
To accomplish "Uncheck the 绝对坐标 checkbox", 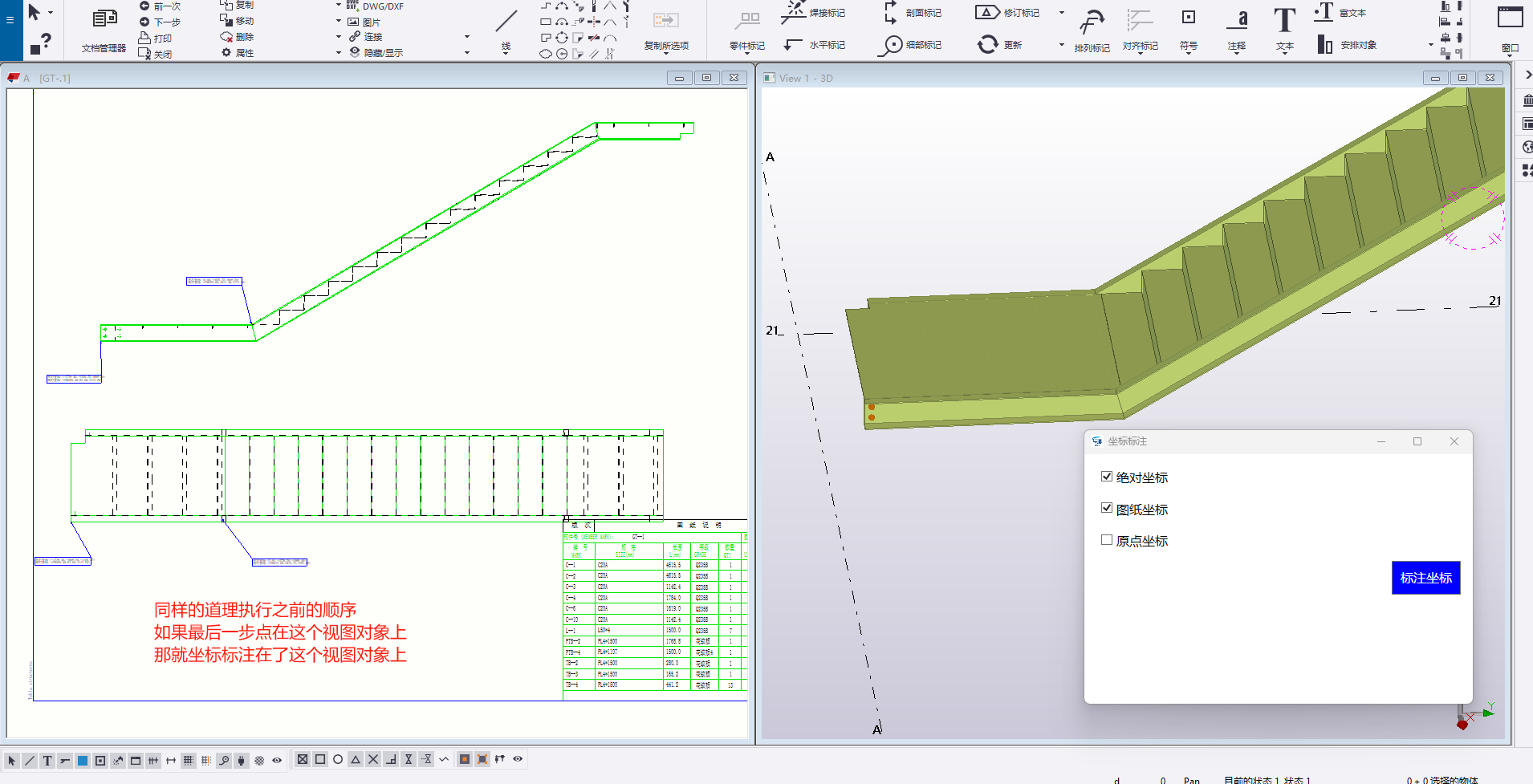I will 1107,477.
